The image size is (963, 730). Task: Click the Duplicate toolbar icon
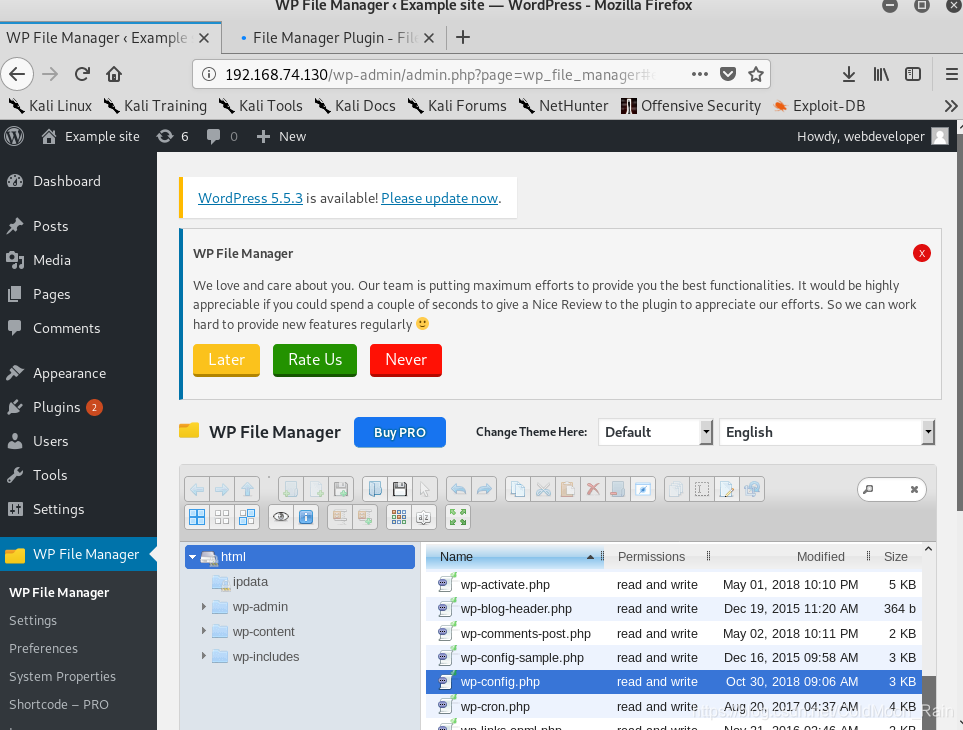[x=677, y=489]
